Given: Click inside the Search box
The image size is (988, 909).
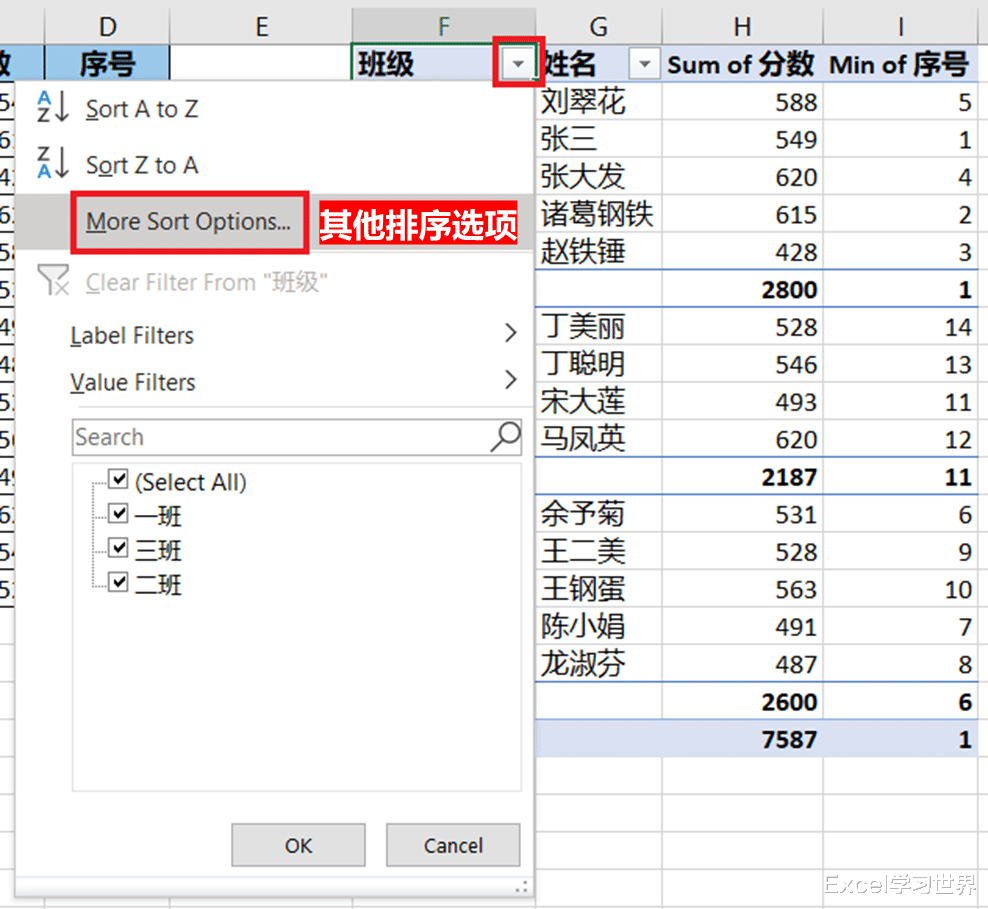Looking at the screenshot, I should [250, 437].
